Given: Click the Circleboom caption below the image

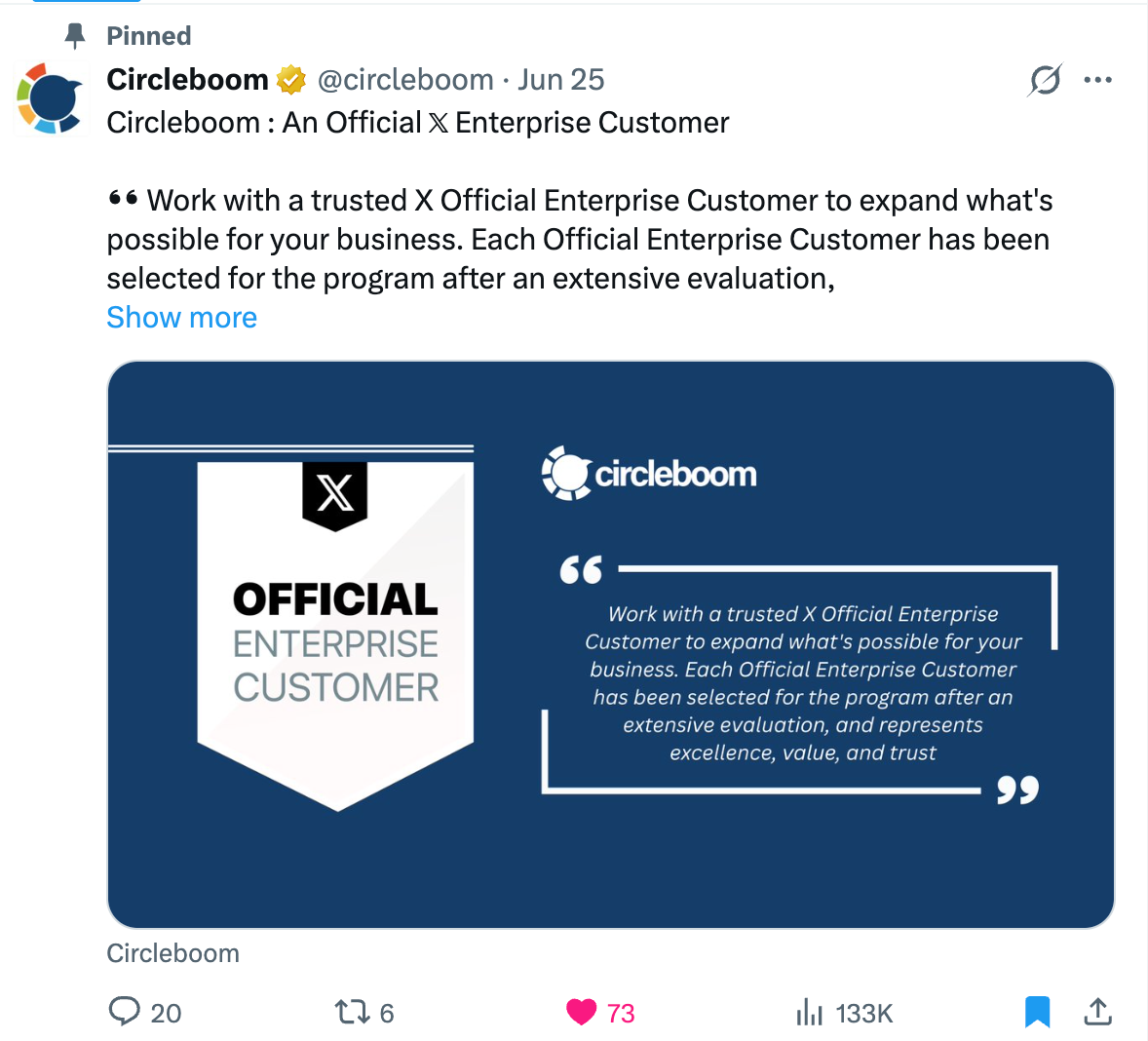Looking at the screenshot, I should click(x=172, y=953).
